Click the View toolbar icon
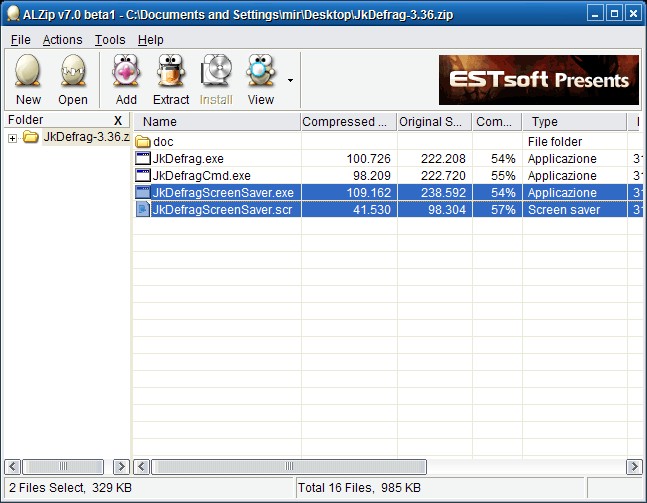The image size is (647, 503). tap(261, 71)
